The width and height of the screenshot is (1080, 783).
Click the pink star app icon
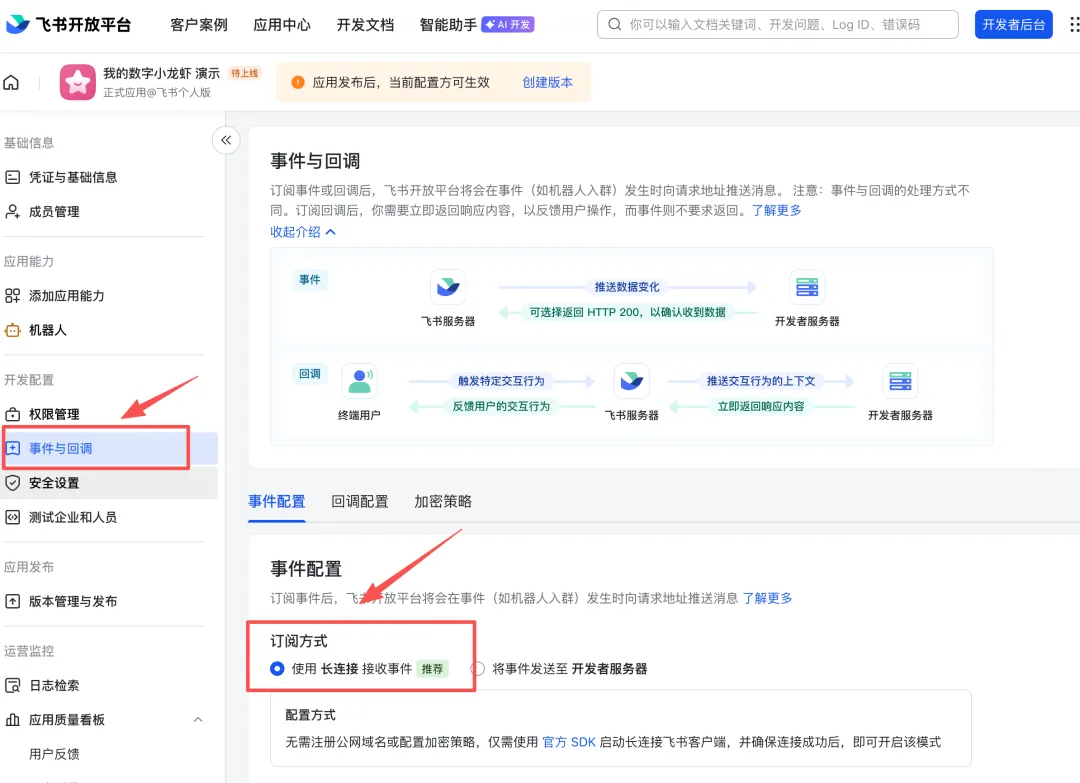[x=77, y=83]
